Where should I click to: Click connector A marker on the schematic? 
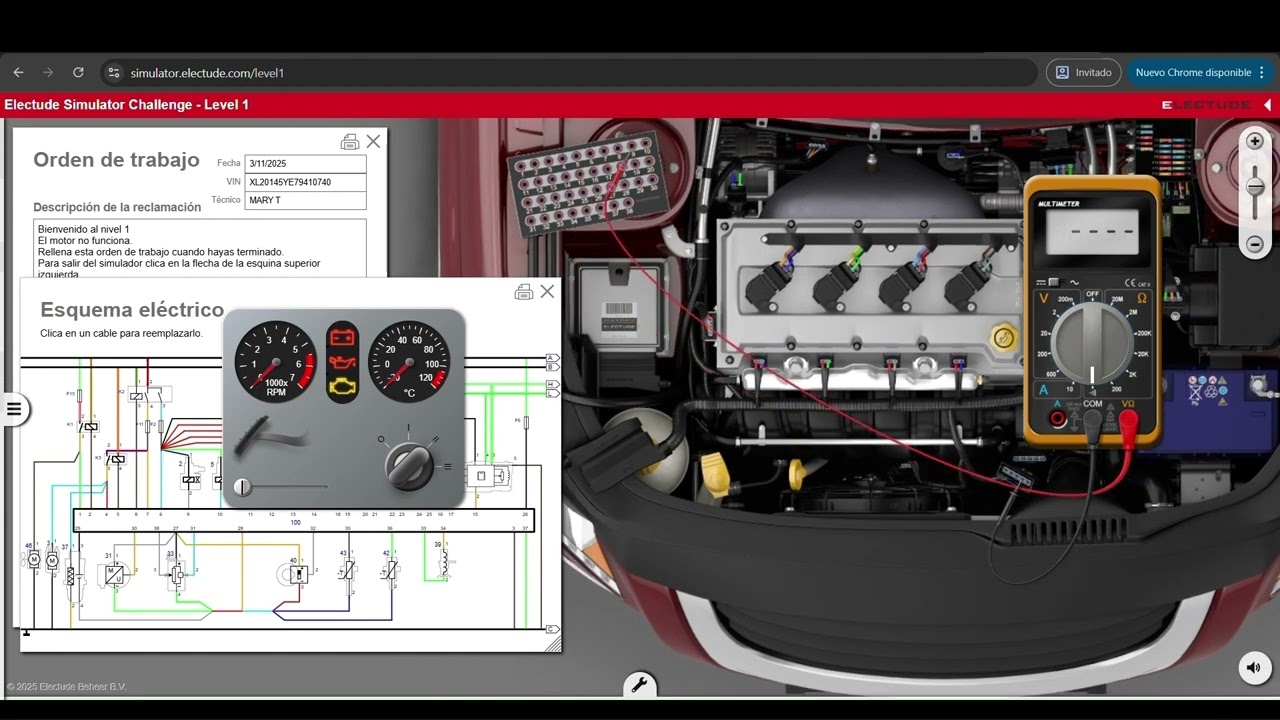(x=551, y=358)
